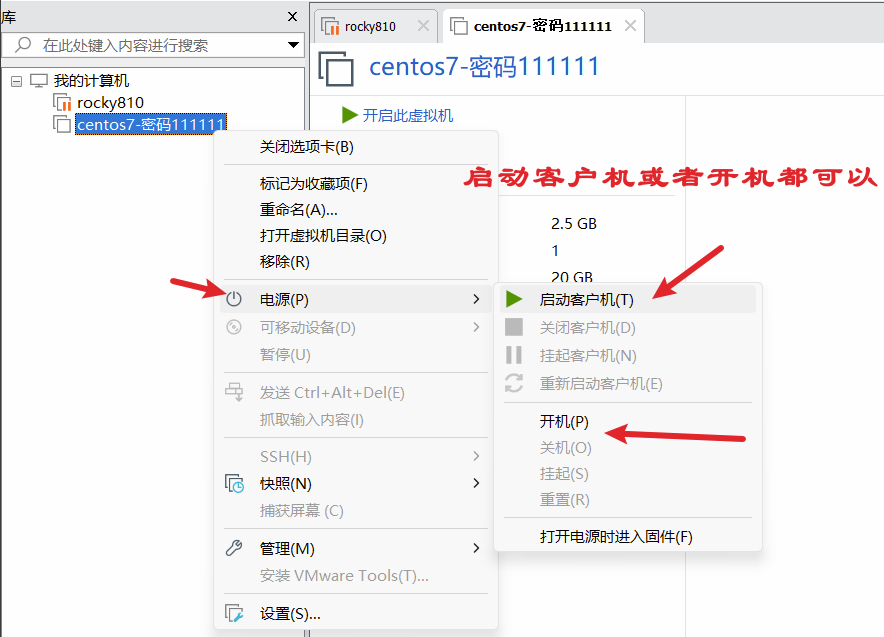Click the 开启此虚拟机 link

click(x=408, y=116)
